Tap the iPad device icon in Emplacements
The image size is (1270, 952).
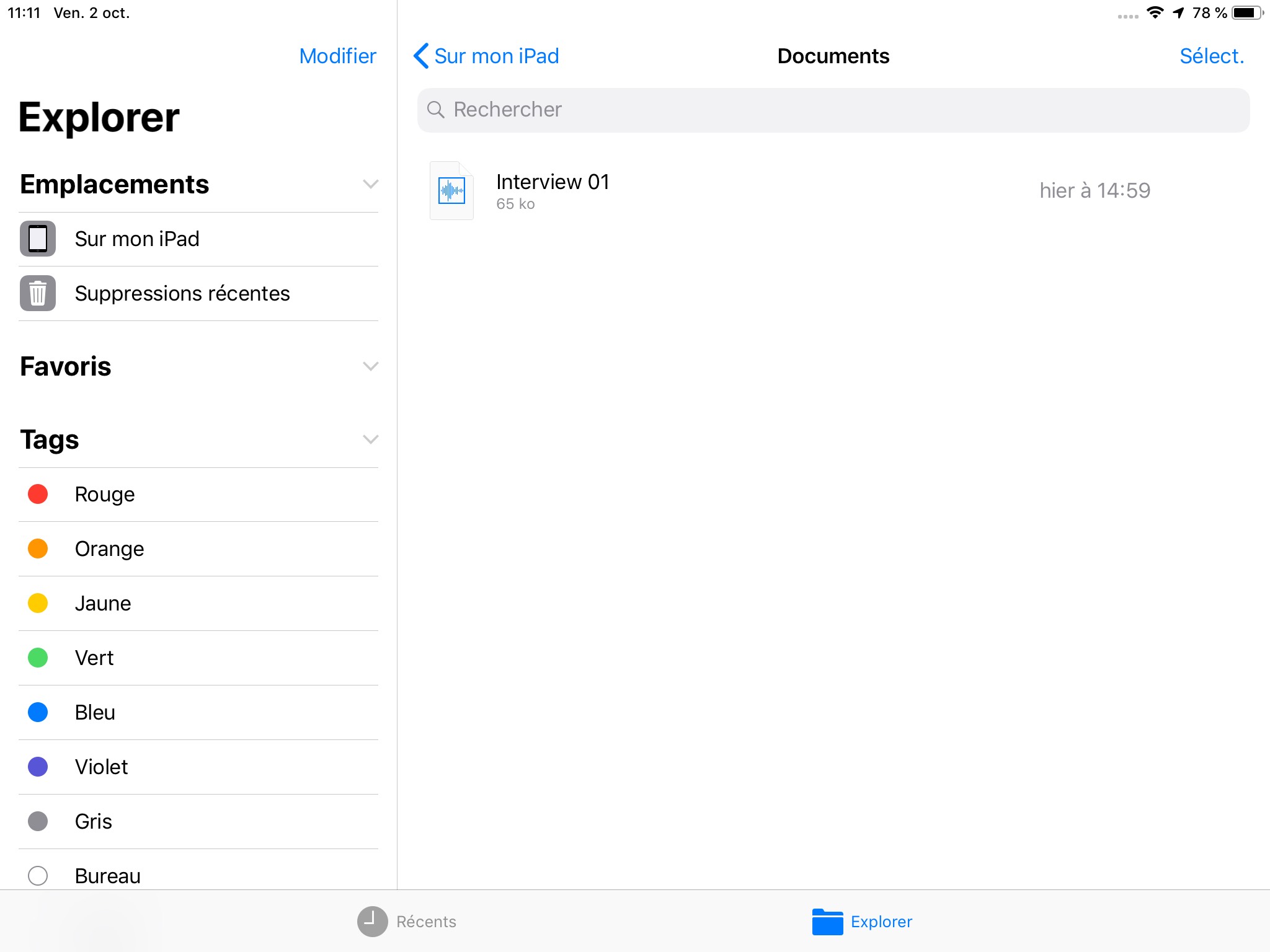pos(38,239)
